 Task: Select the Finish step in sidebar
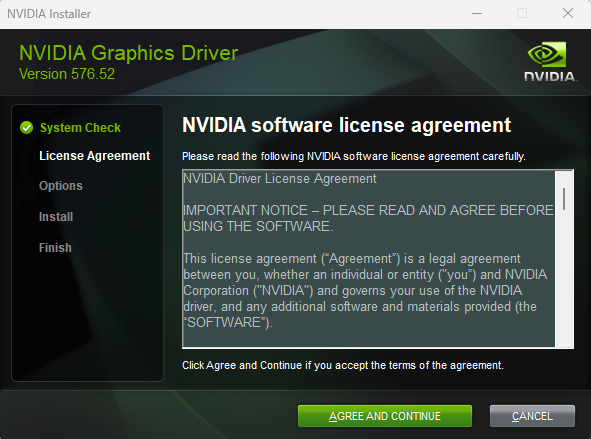55,248
